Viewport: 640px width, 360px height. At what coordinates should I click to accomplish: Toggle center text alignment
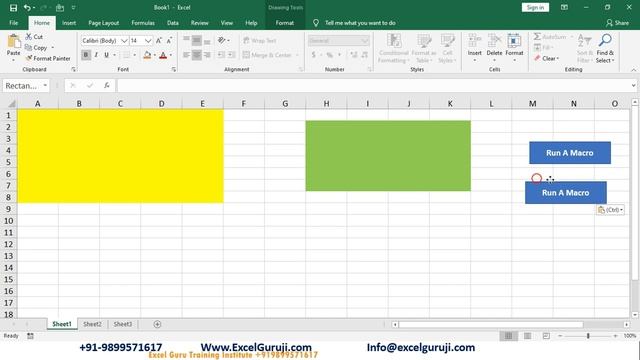click(x=197, y=55)
